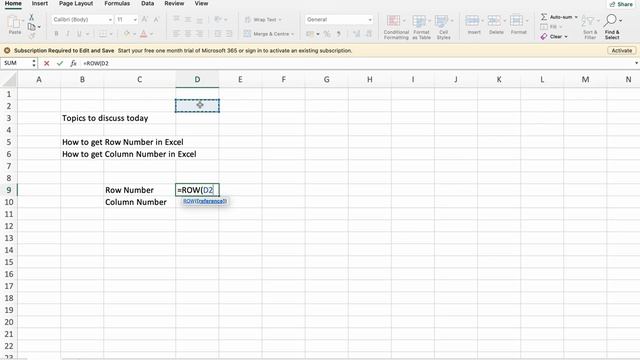
Task: Apply the red font colour
Action: click(x=144, y=34)
